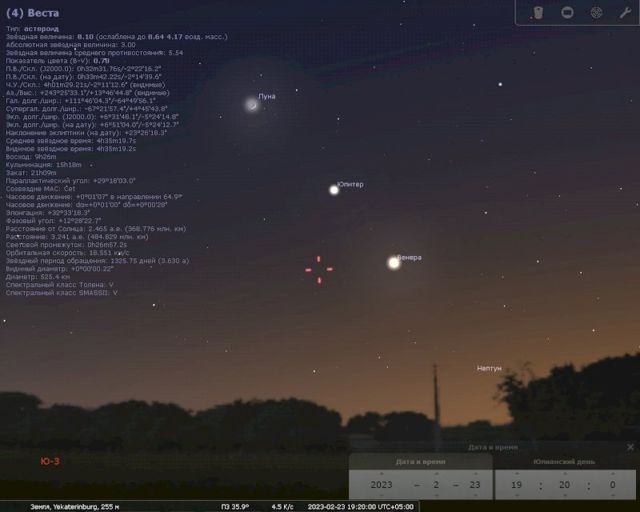Click the circular crosshair target icon
This screenshot has height=512, width=640.
(596, 12)
